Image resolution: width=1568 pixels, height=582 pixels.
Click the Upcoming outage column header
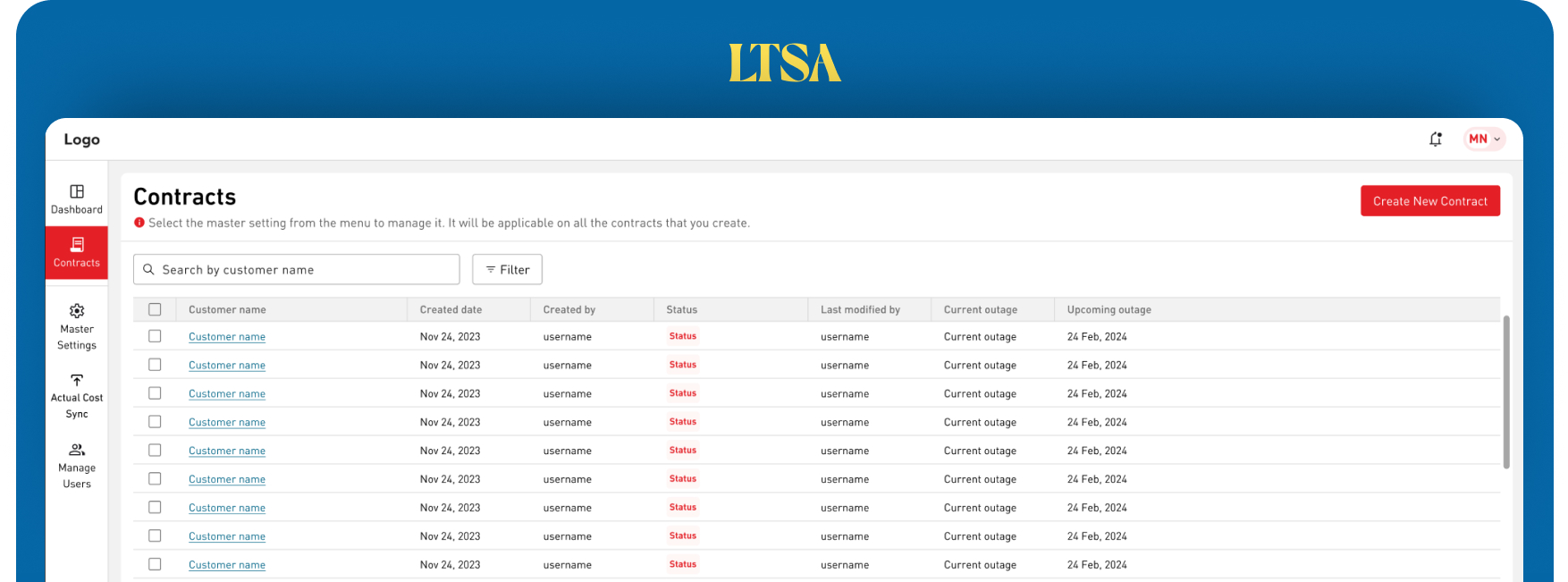tap(1109, 309)
